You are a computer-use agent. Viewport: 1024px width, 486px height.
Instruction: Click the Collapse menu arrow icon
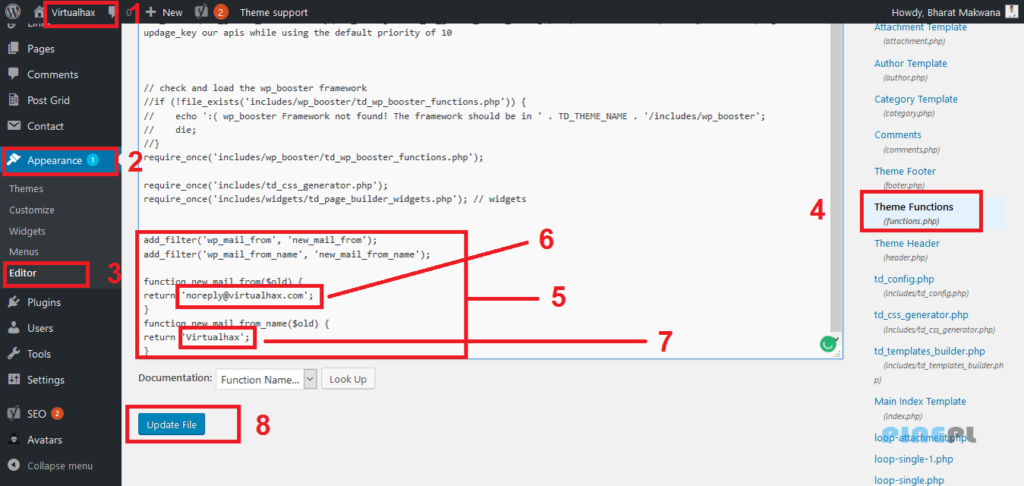[14, 466]
